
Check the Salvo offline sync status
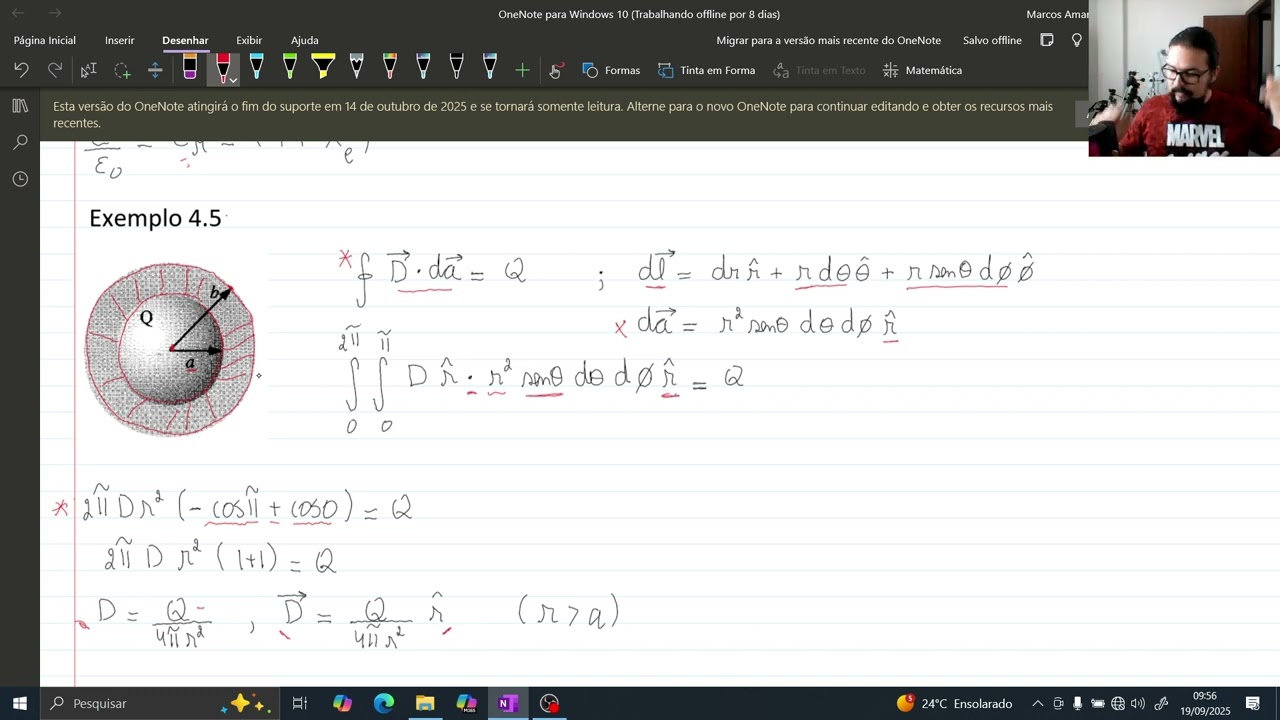[992, 40]
